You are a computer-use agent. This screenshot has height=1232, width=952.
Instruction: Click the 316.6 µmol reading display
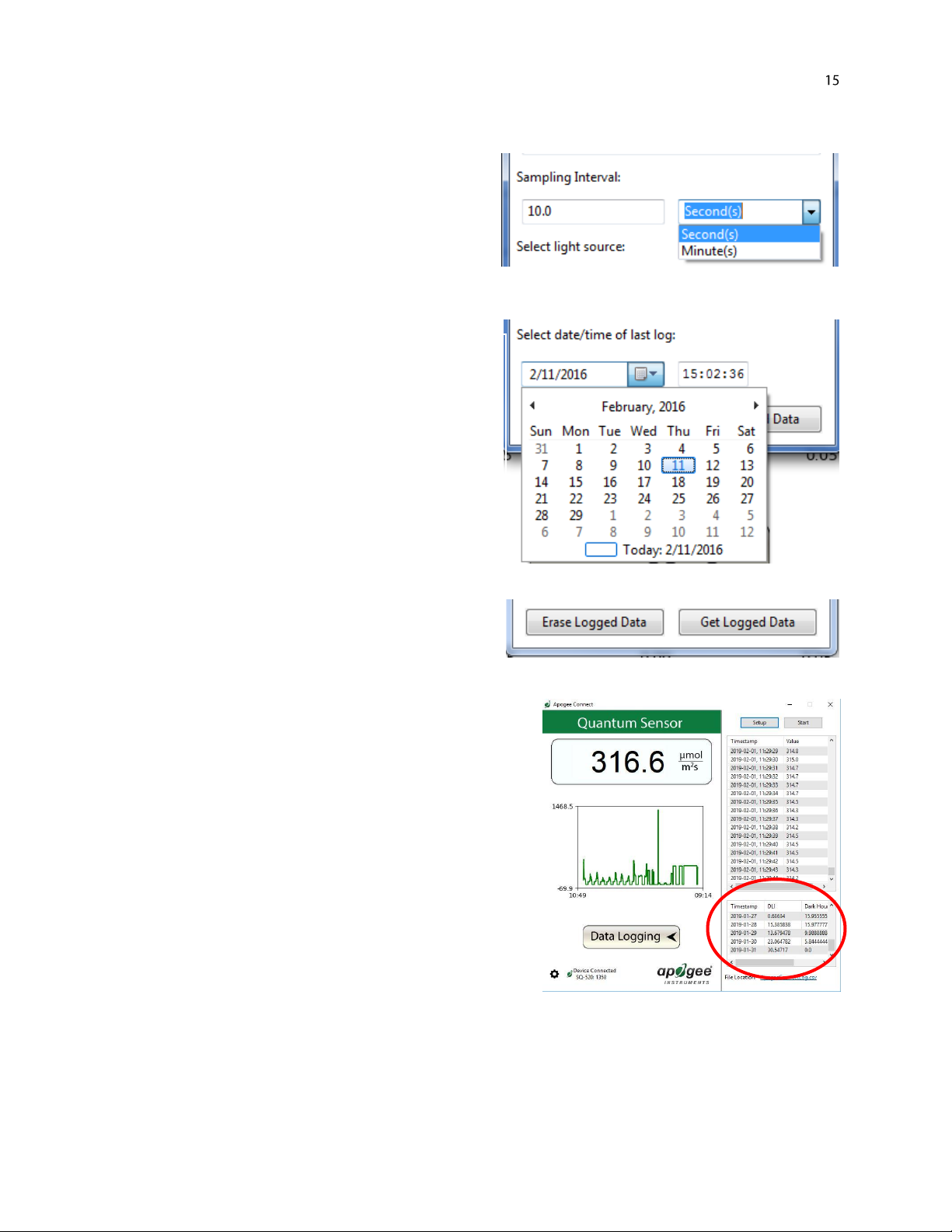(631, 762)
